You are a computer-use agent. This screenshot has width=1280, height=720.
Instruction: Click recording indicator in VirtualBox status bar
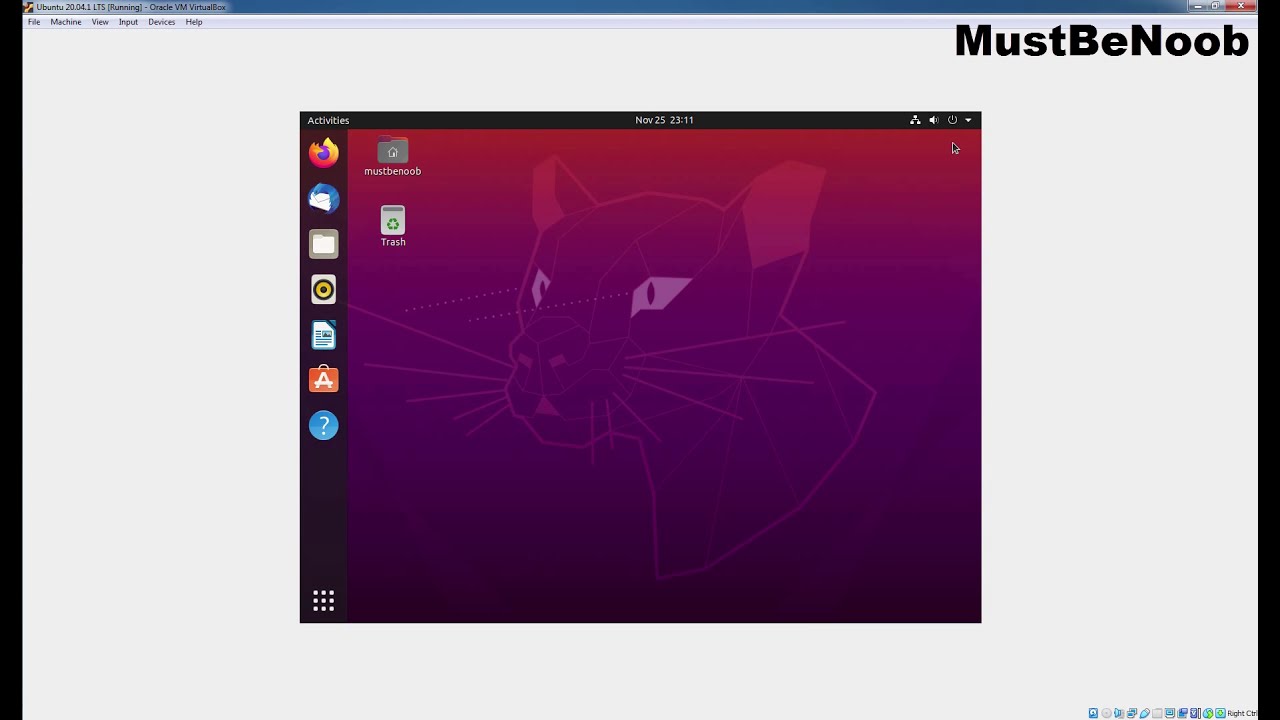coord(1182,713)
